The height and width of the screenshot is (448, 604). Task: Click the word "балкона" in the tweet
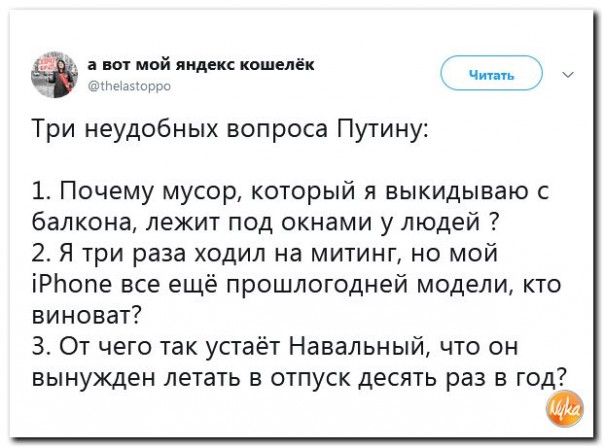(x=76, y=222)
